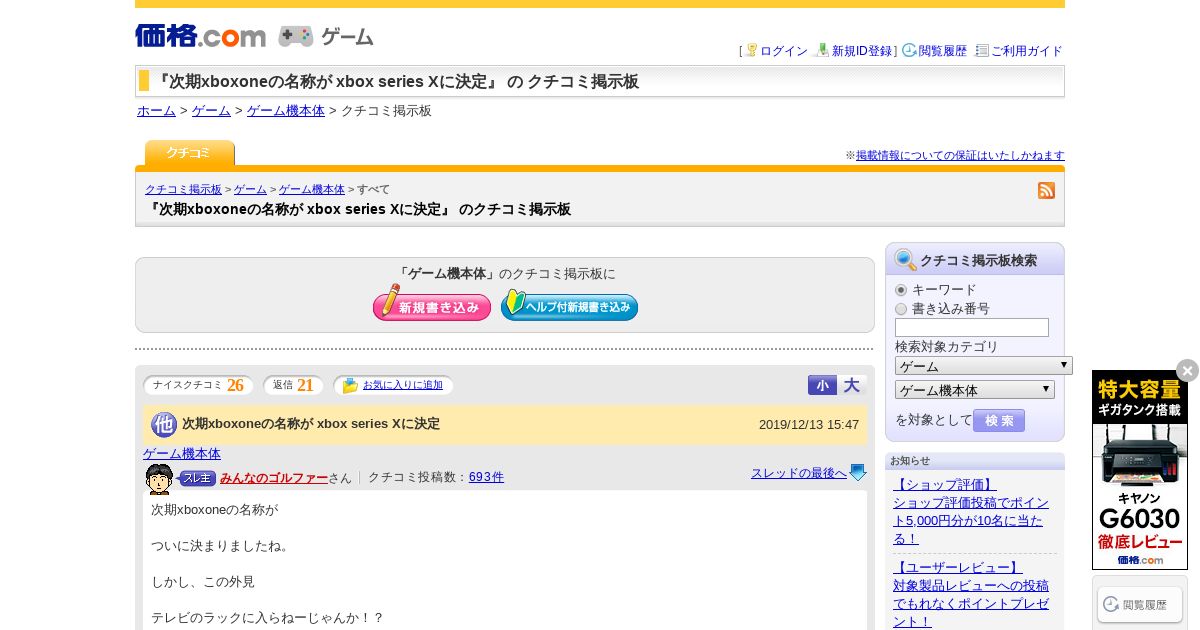The width and height of the screenshot is (1200, 630).
Task: Click floating 閲覧履歴 button at bottom right
Action: 1140,604
